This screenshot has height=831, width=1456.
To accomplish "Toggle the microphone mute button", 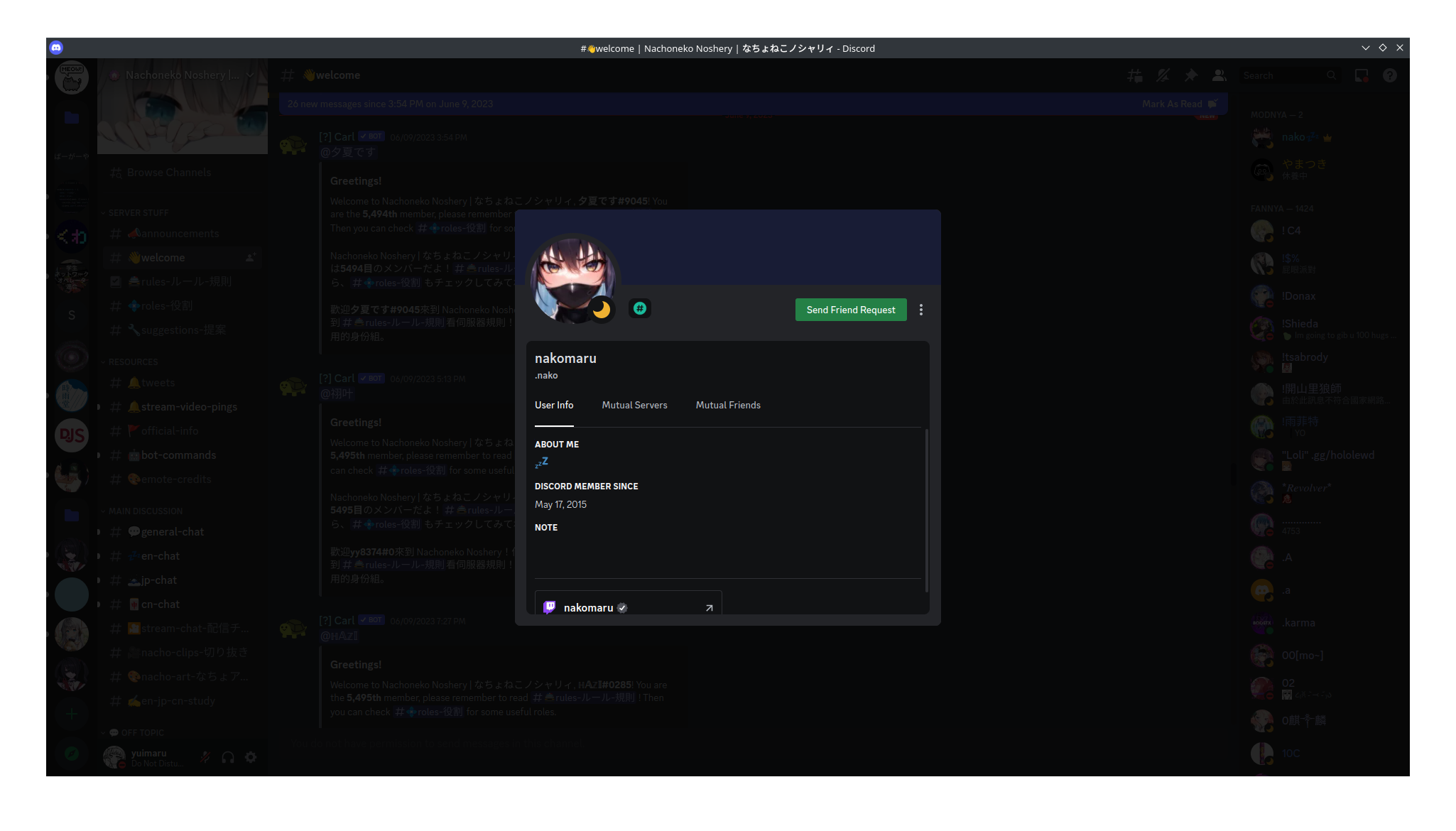I will (x=205, y=757).
